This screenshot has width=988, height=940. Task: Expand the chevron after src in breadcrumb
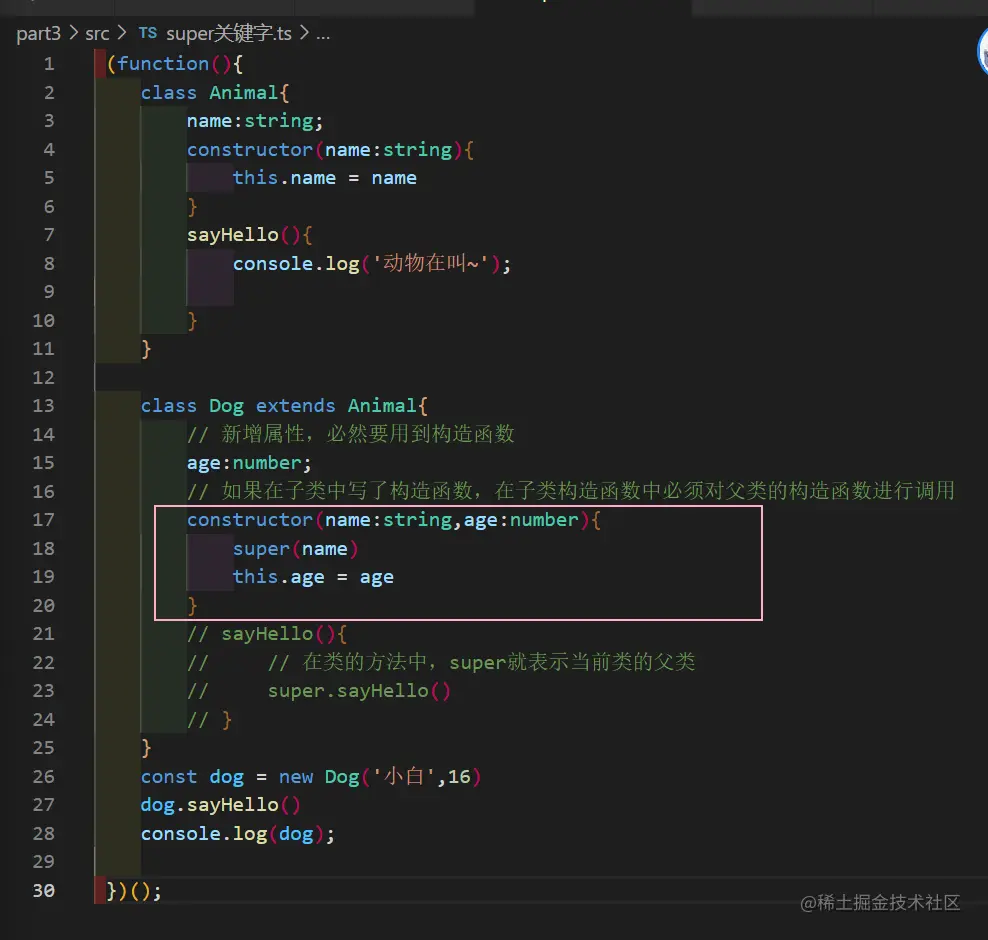pyautogui.click(x=122, y=32)
